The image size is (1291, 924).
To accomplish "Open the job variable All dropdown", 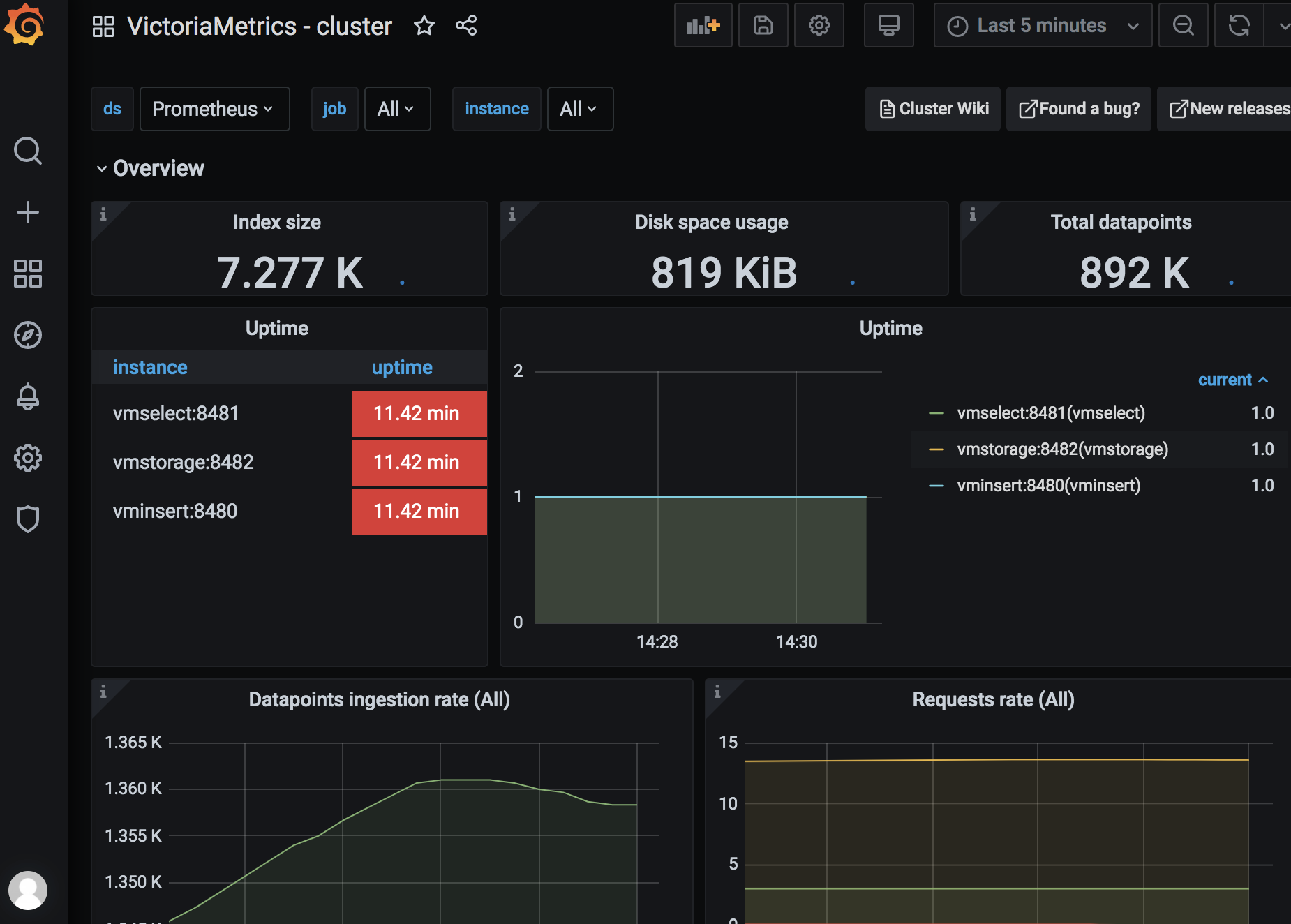I will [397, 109].
